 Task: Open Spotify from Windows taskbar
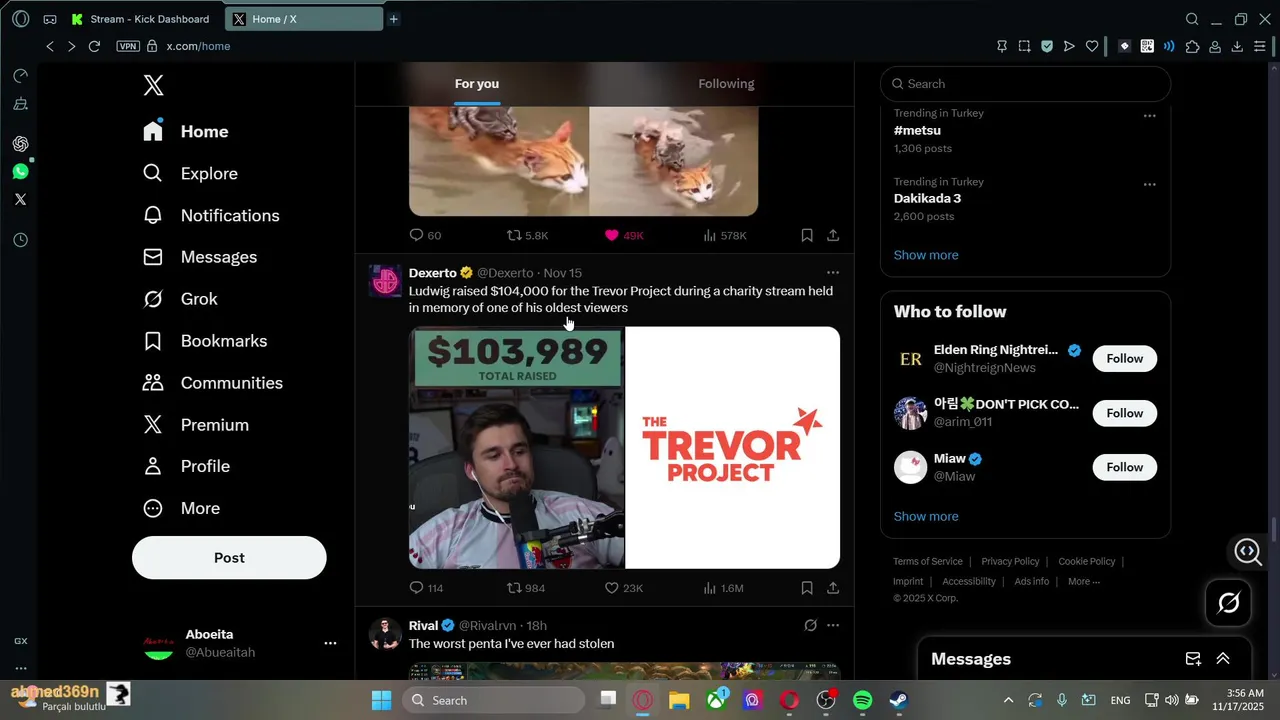pos(863,700)
